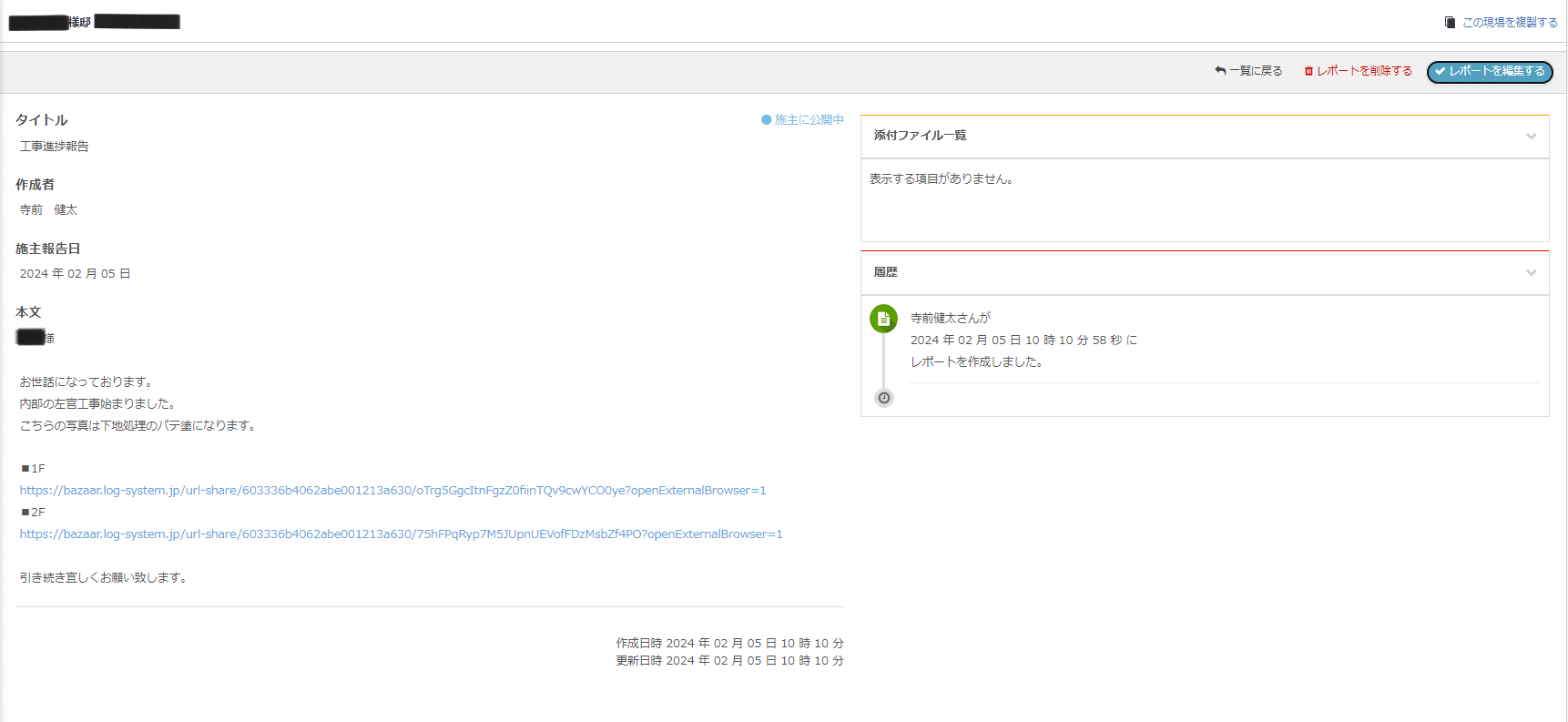Select レポートを削除する to delete the report
The height and width of the screenshot is (722, 1568).
[x=1364, y=71]
